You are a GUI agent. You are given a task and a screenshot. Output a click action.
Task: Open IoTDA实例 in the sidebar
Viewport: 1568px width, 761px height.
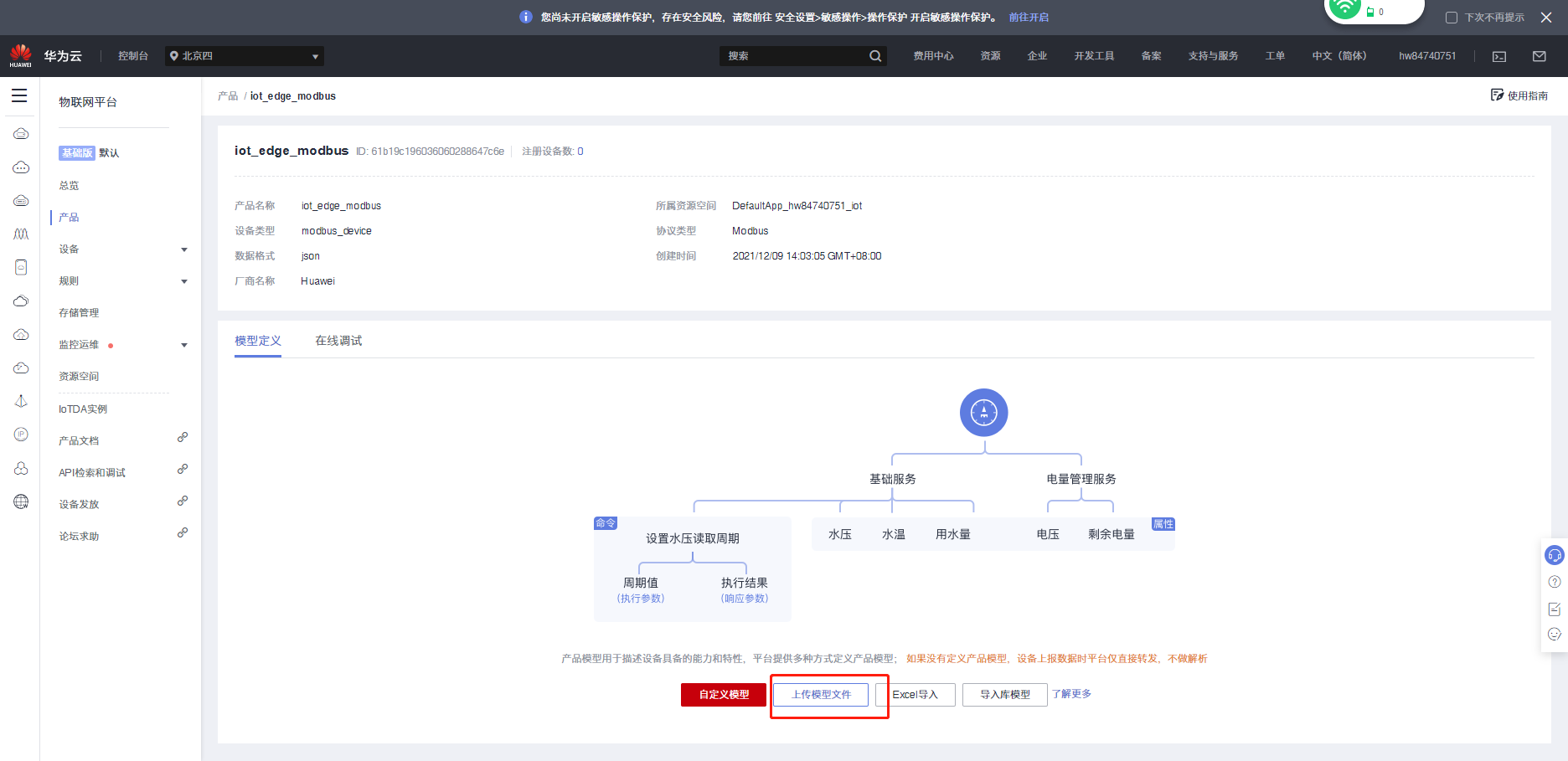83,409
